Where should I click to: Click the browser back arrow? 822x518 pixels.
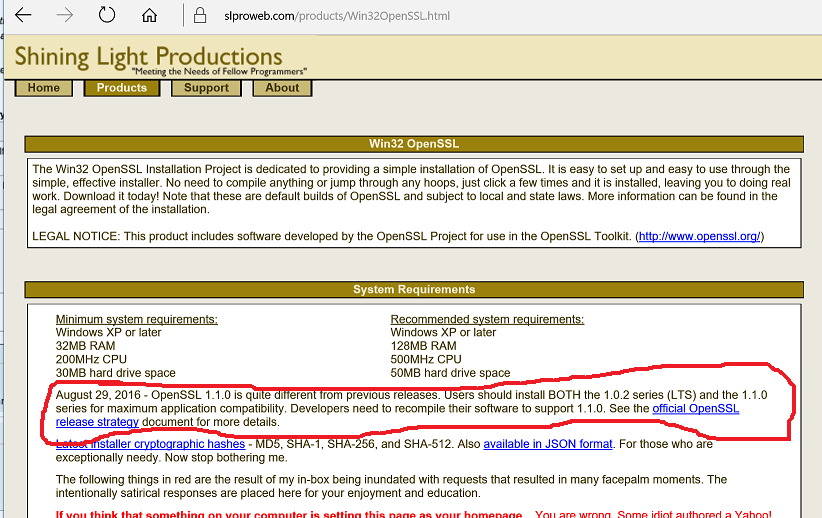(x=22, y=16)
